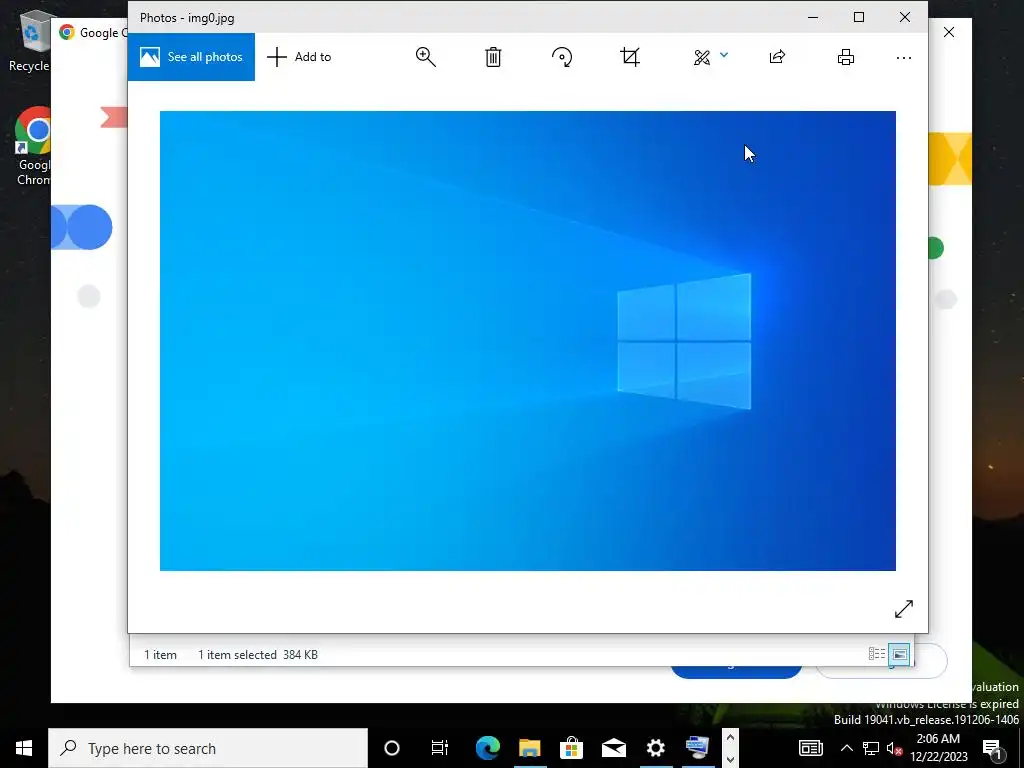Share the photo using share icon

click(777, 57)
